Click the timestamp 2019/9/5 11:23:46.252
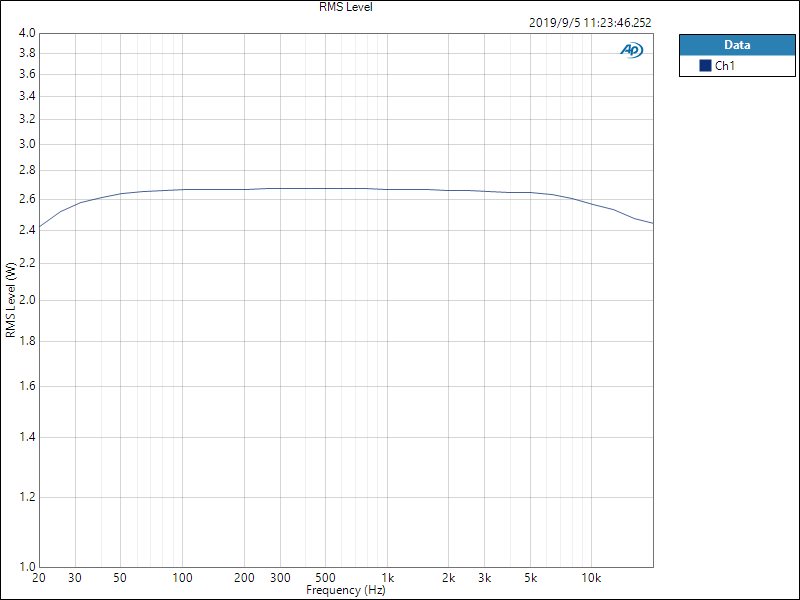Viewport: 800px width, 600px height. click(x=590, y=23)
